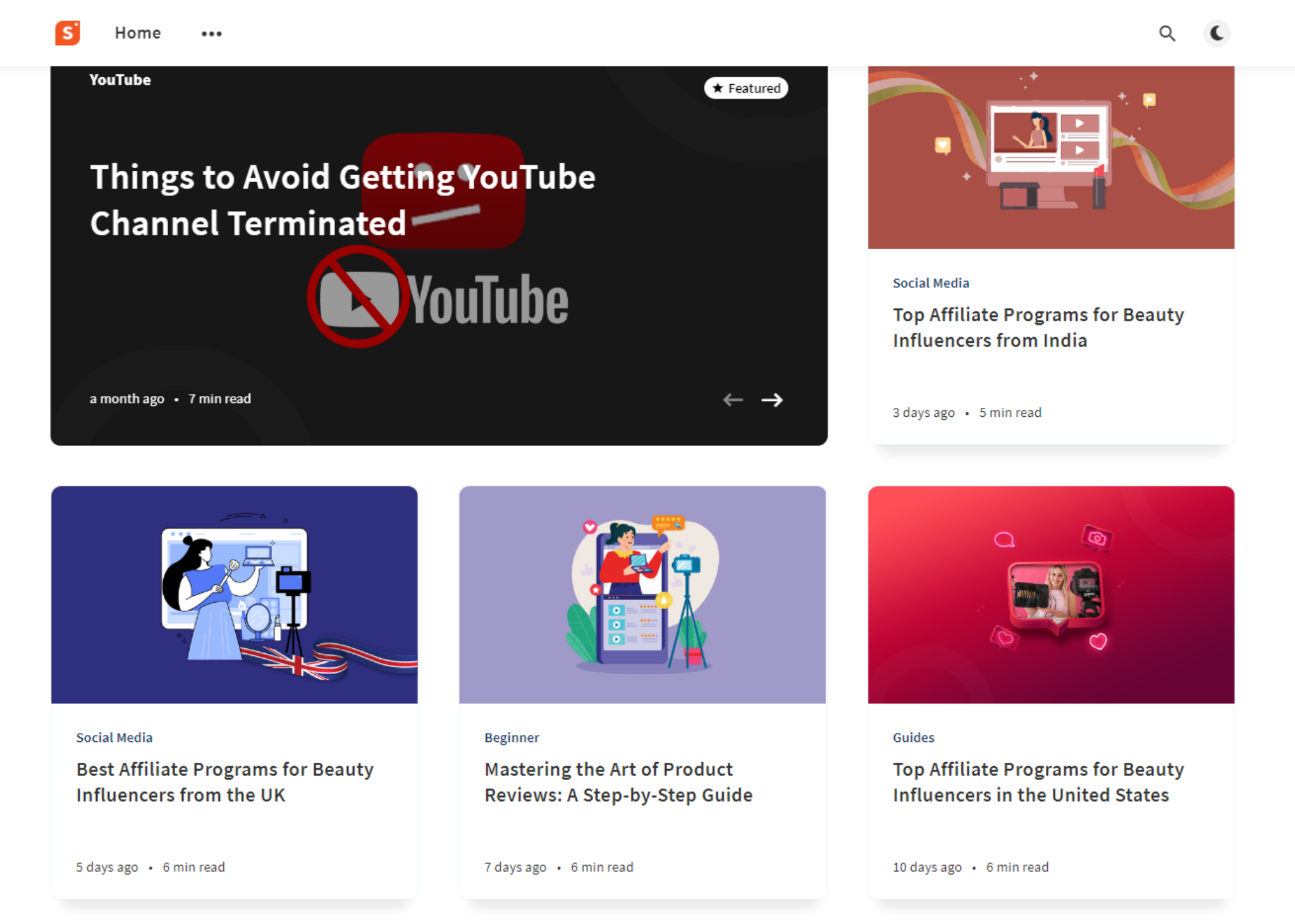Viewport: 1295px width, 924px height.
Task: Click the Featured star badge
Action: coord(746,88)
